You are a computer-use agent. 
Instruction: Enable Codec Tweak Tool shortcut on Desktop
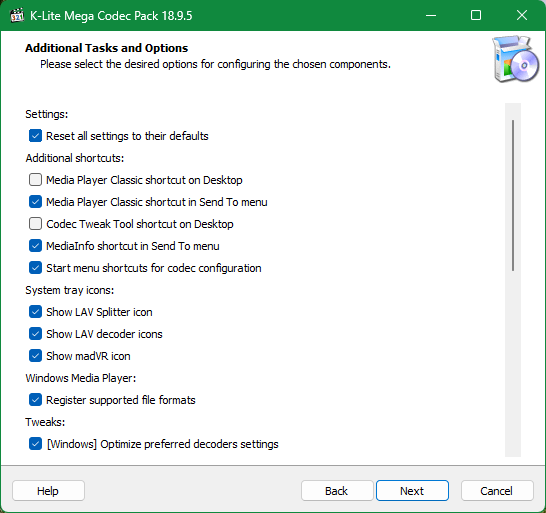click(x=35, y=224)
